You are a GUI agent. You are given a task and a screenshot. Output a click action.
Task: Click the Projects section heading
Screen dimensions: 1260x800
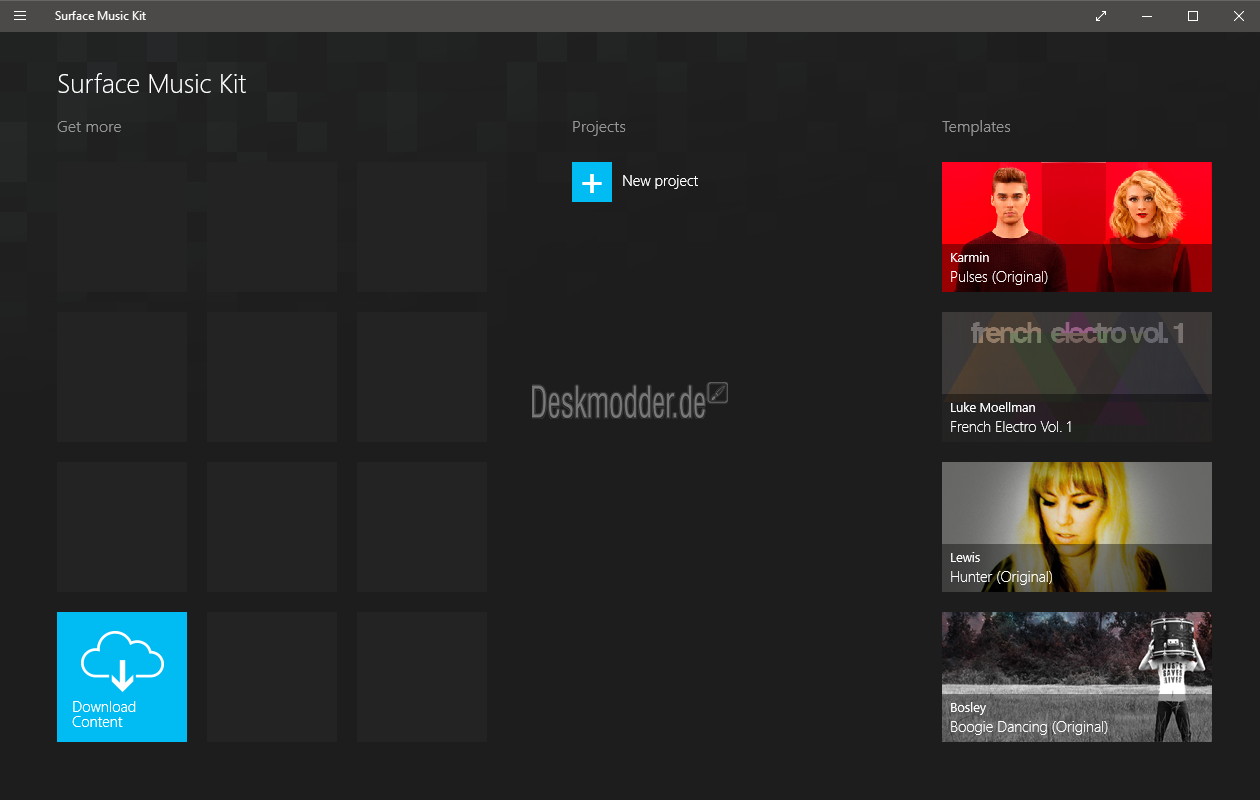pos(599,127)
